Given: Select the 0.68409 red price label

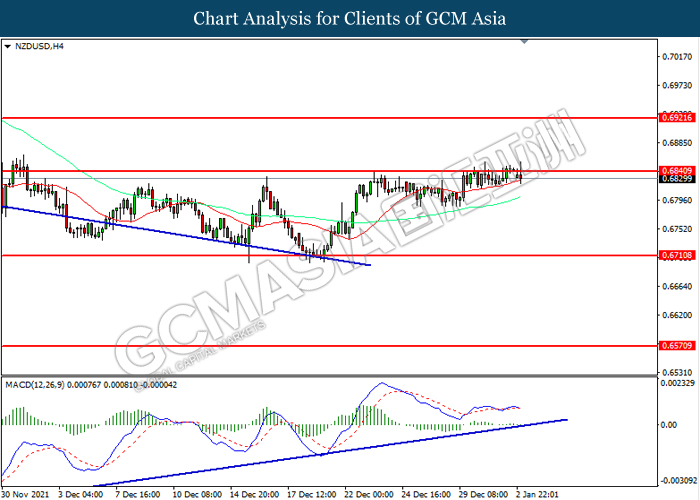Looking at the screenshot, I should click(x=677, y=171).
